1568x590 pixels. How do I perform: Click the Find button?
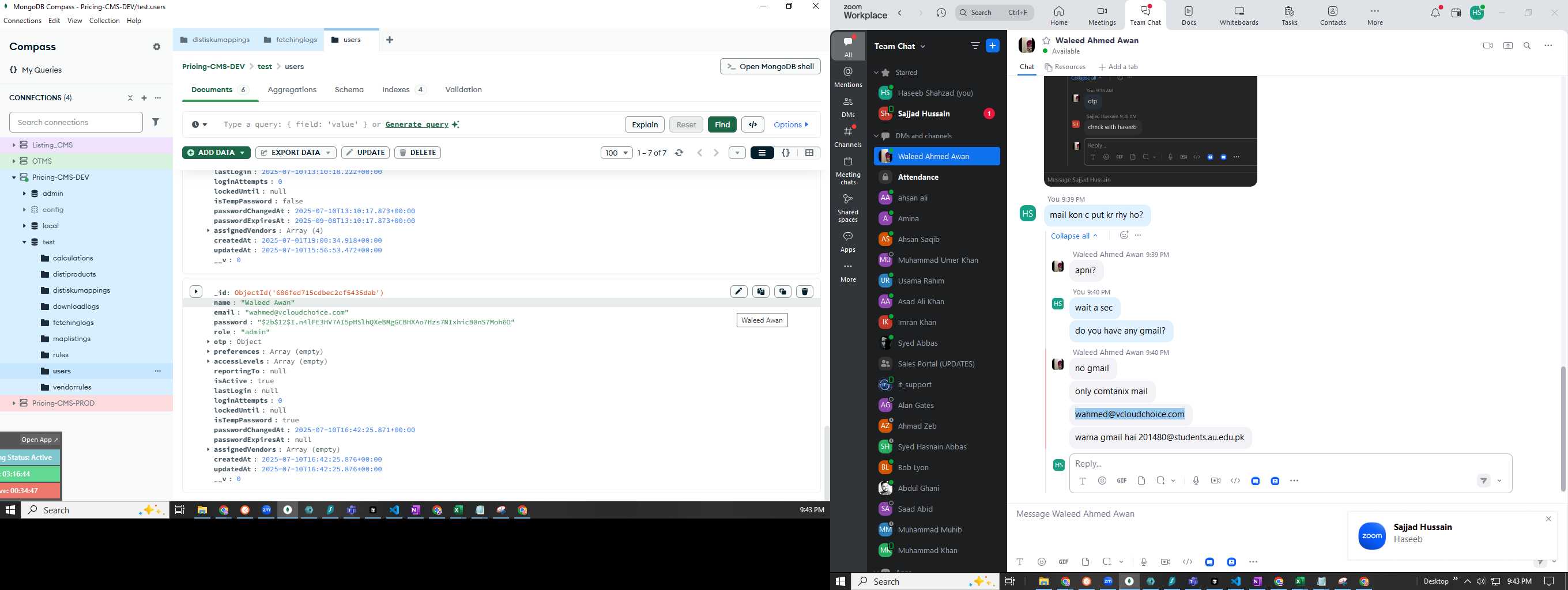click(x=722, y=124)
